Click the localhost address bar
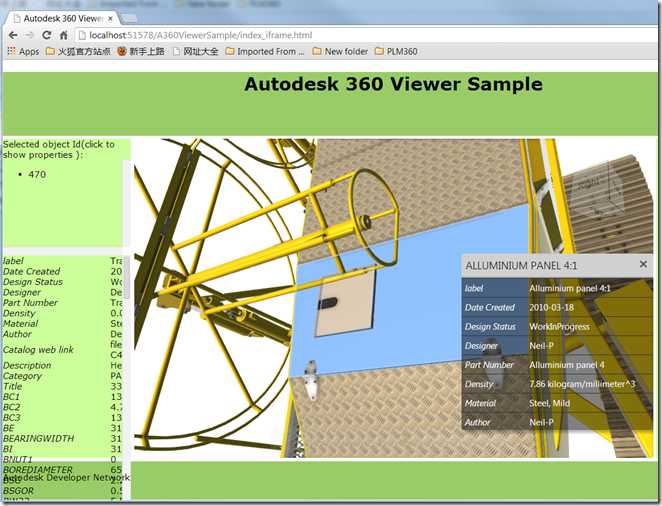The image size is (662, 506). (x=365, y=35)
